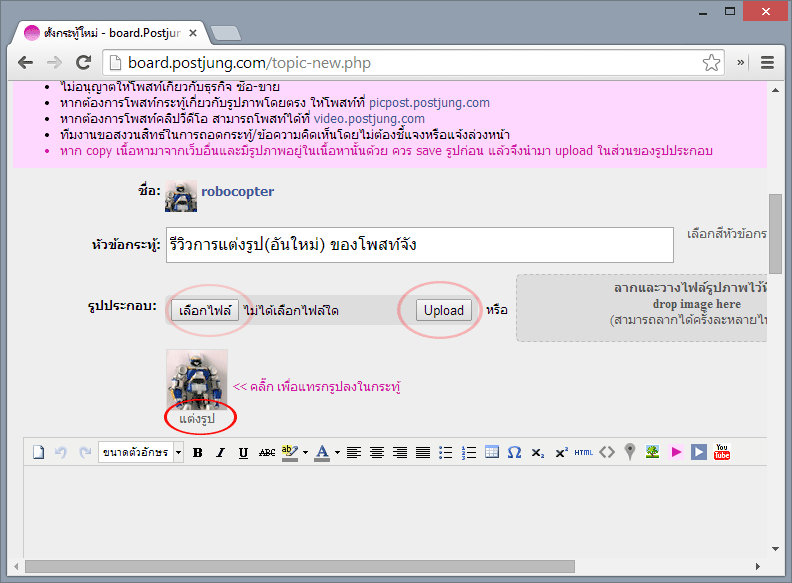Expand the highlight color arrow menu
Viewport: 792px width, 583px height.
click(304, 452)
